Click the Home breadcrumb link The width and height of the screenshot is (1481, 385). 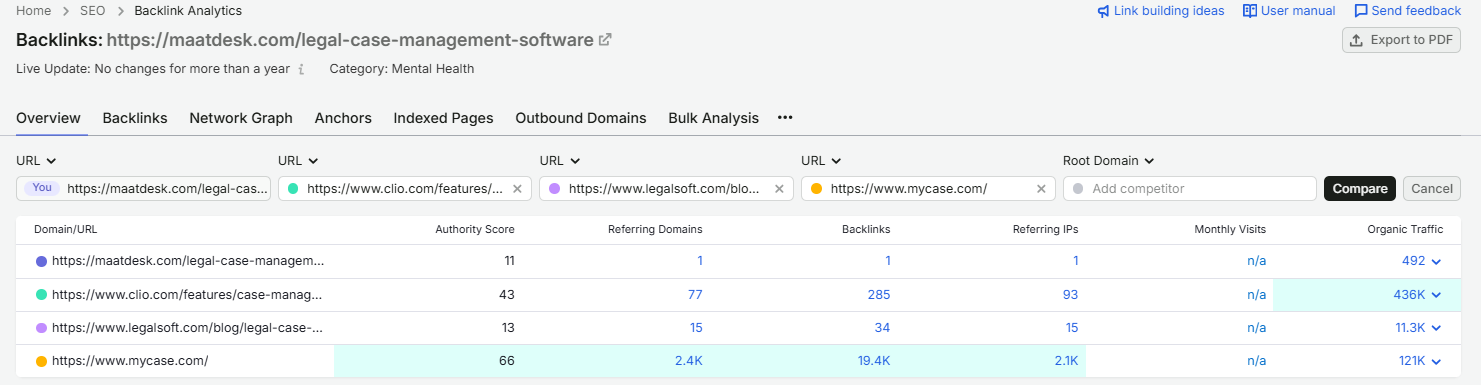[33, 11]
